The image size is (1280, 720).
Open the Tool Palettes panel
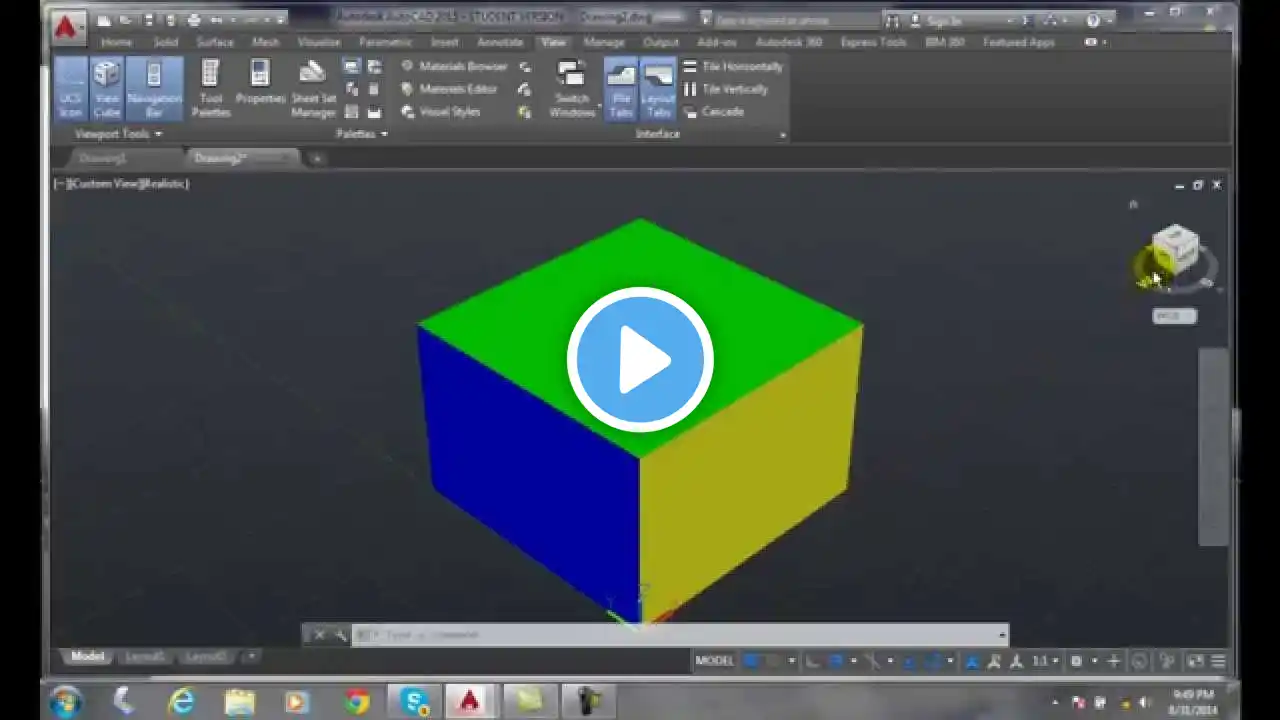211,89
